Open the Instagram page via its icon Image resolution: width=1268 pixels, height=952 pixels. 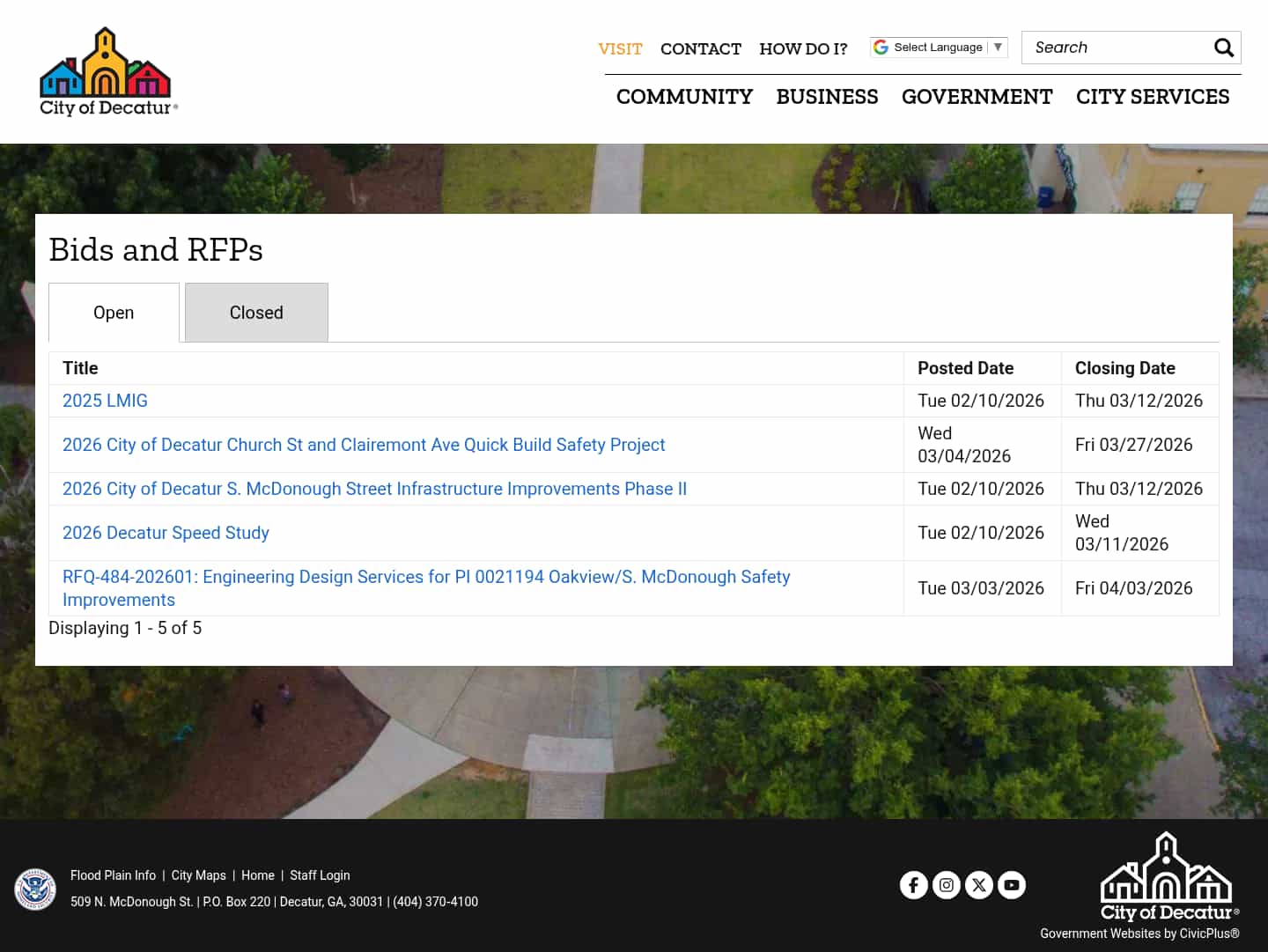947,885
